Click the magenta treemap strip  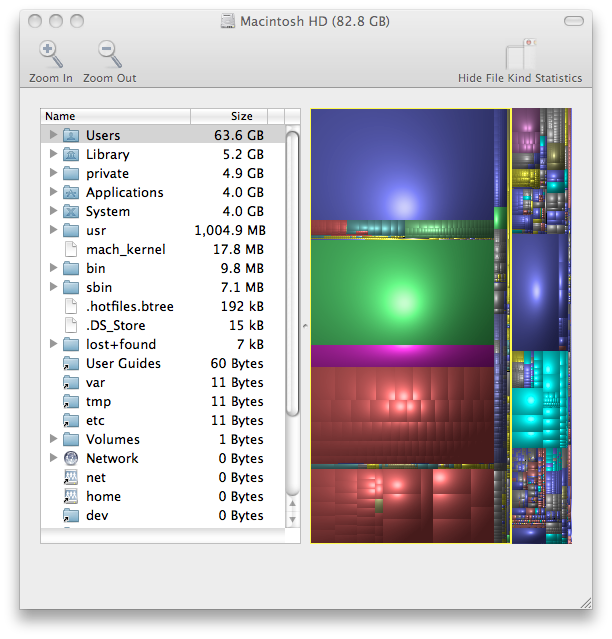pos(403,356)
